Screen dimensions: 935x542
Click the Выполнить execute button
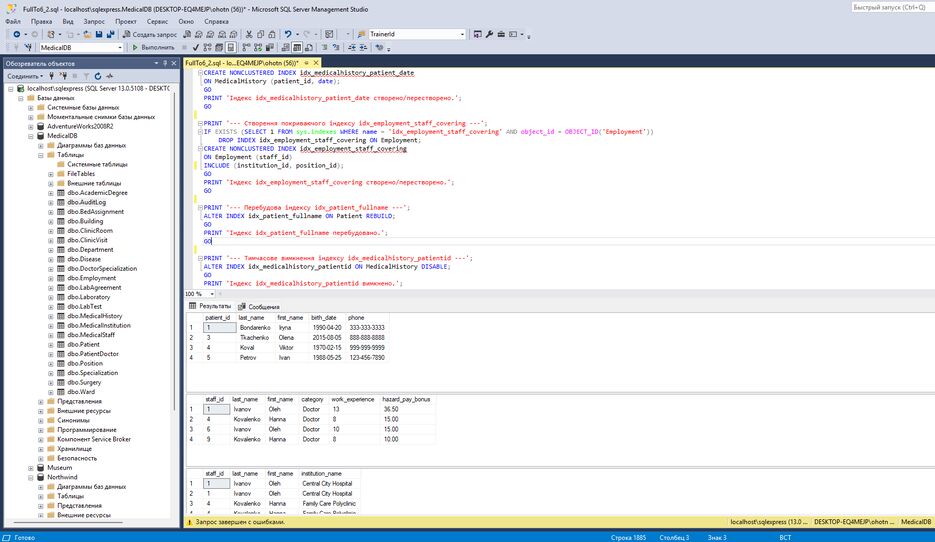tap(153, 47)
